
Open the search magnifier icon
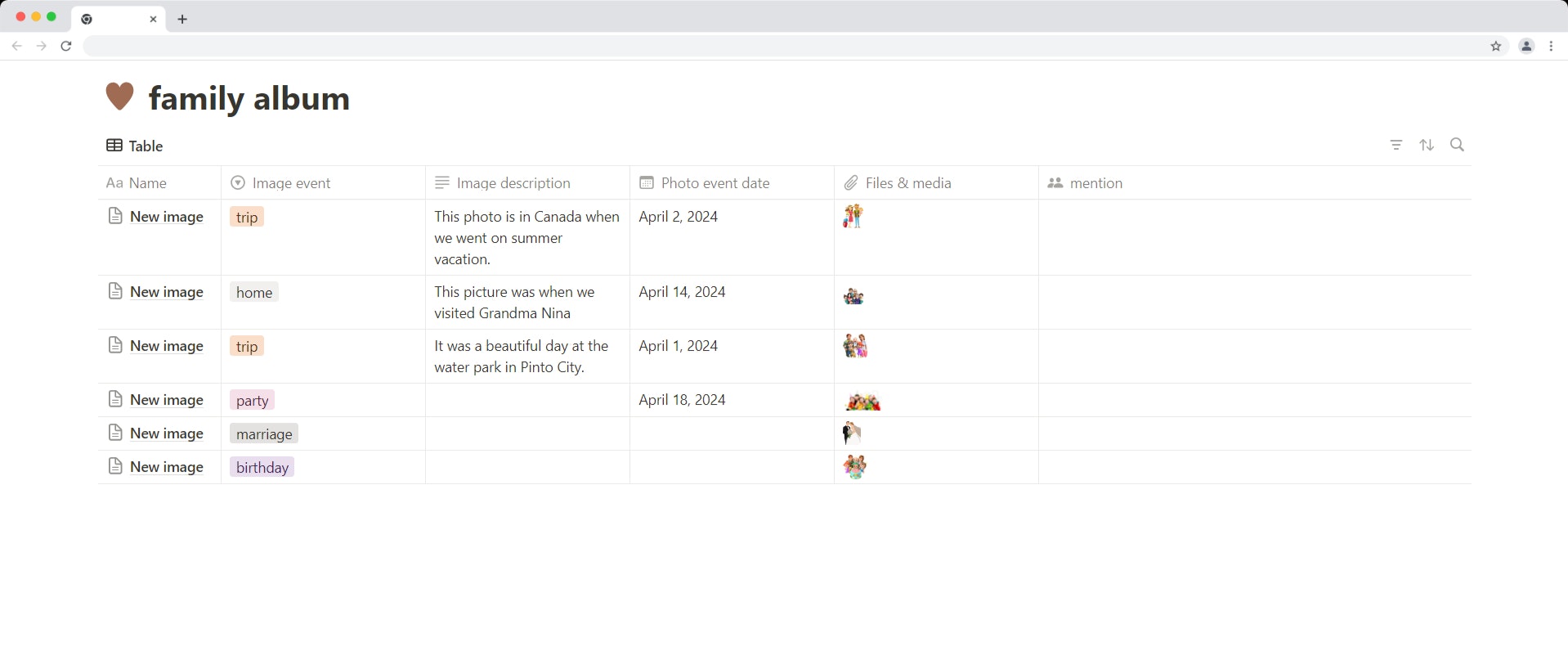pyautogui.click(x=1457, y=145)
